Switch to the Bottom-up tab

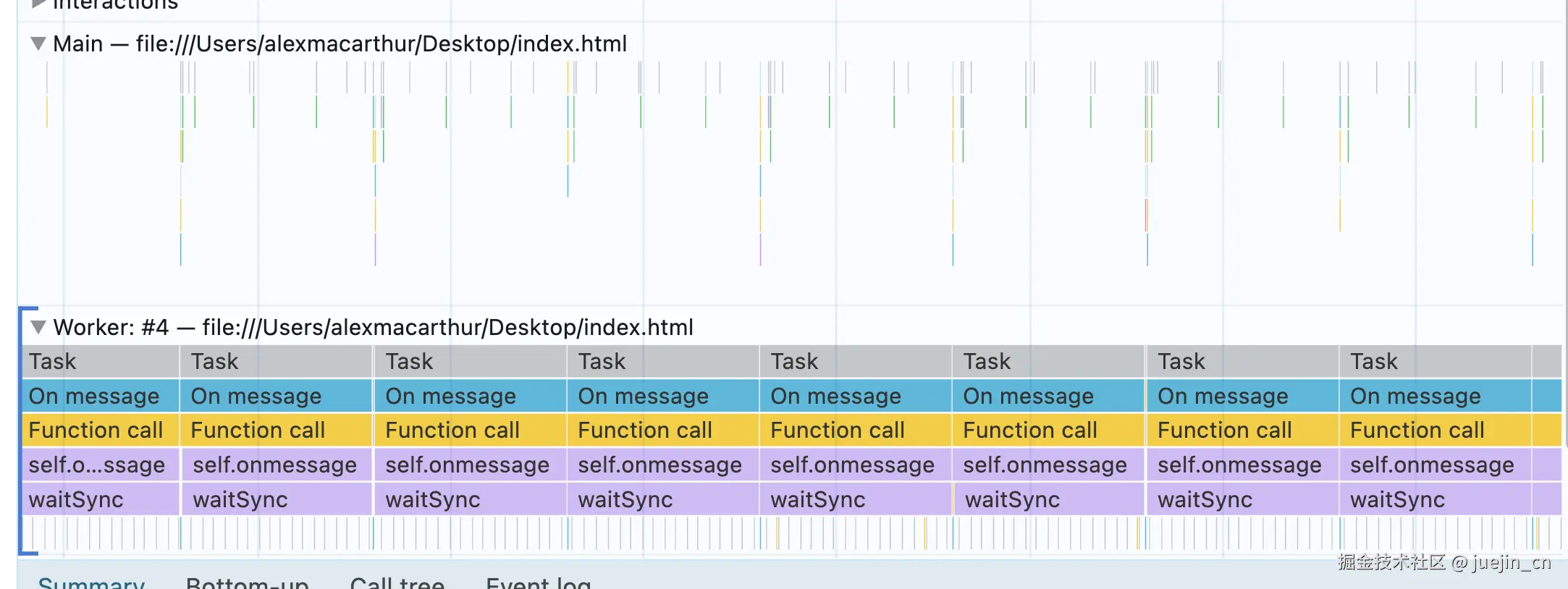[x=247, y=582]
